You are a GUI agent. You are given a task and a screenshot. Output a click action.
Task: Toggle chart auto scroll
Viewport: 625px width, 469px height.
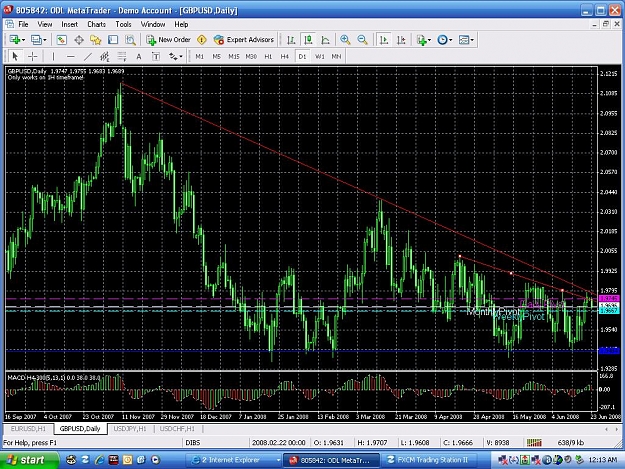[384, 40]
